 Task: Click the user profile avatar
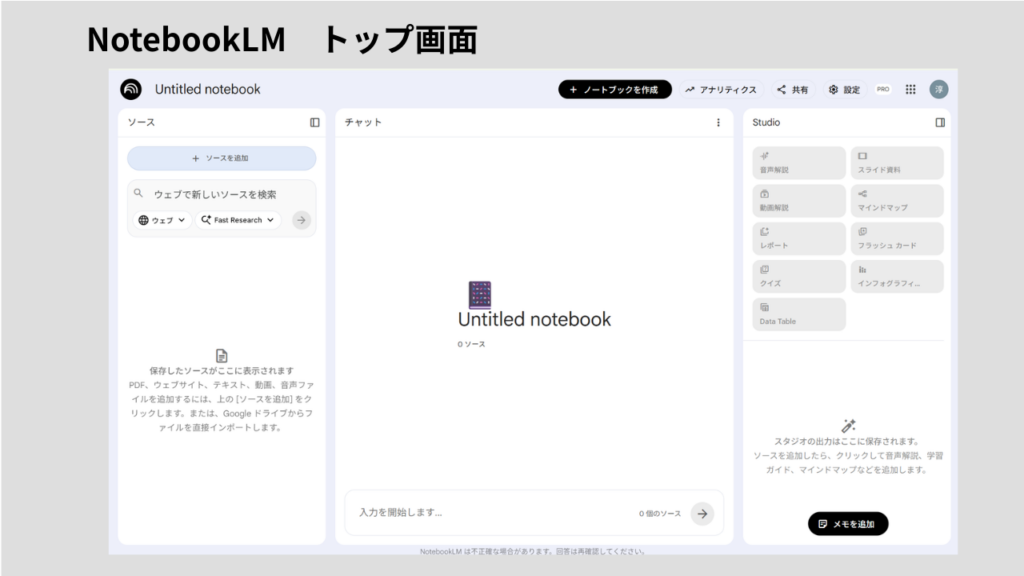pos(938,89)
